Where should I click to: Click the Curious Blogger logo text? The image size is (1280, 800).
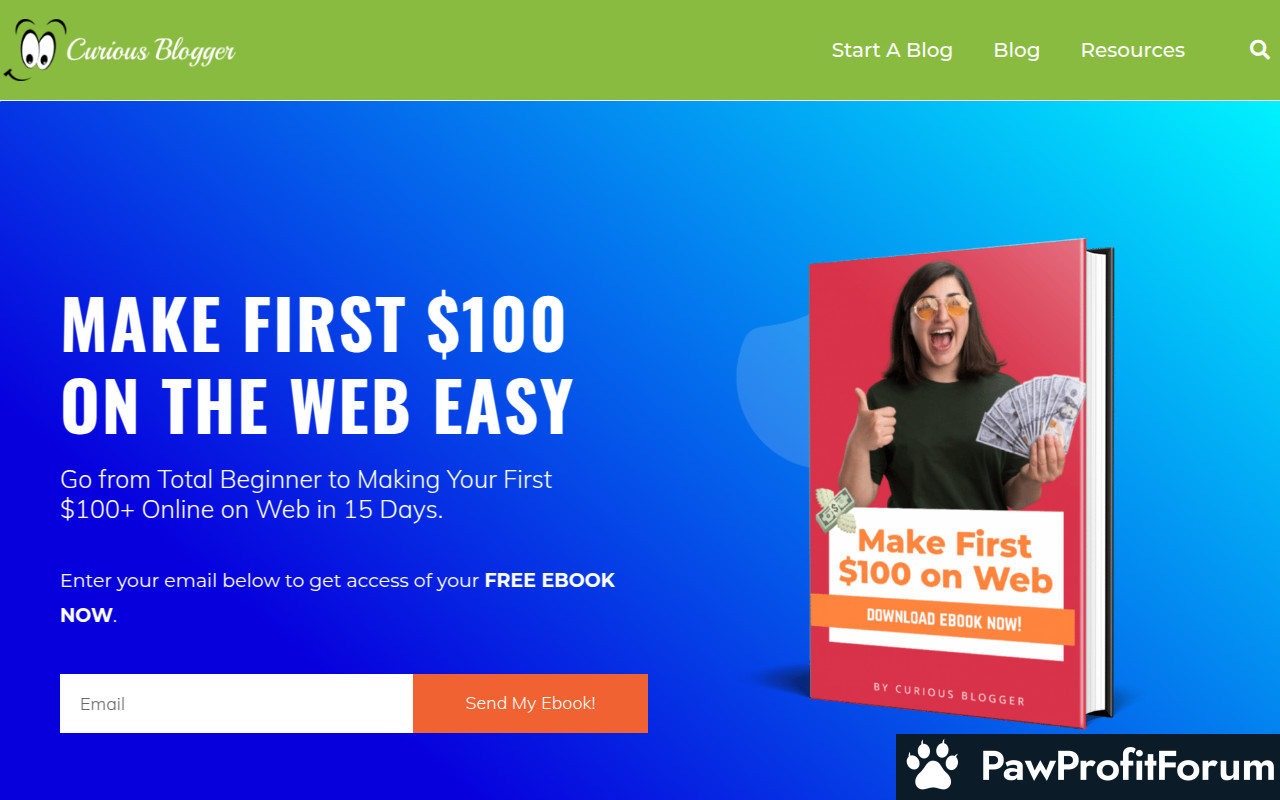[151, 50]
